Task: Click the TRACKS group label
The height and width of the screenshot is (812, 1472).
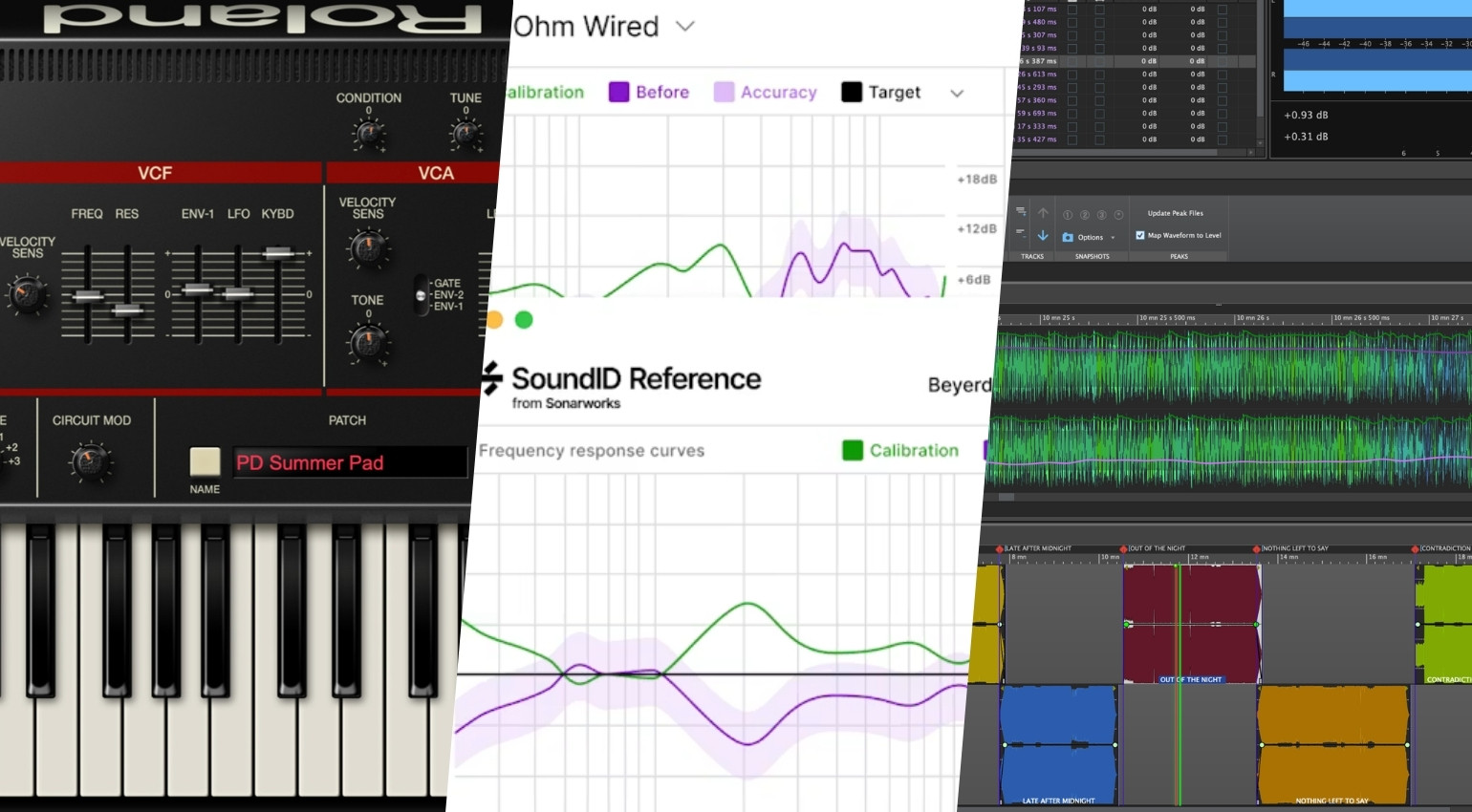Action: (1032, 256)
